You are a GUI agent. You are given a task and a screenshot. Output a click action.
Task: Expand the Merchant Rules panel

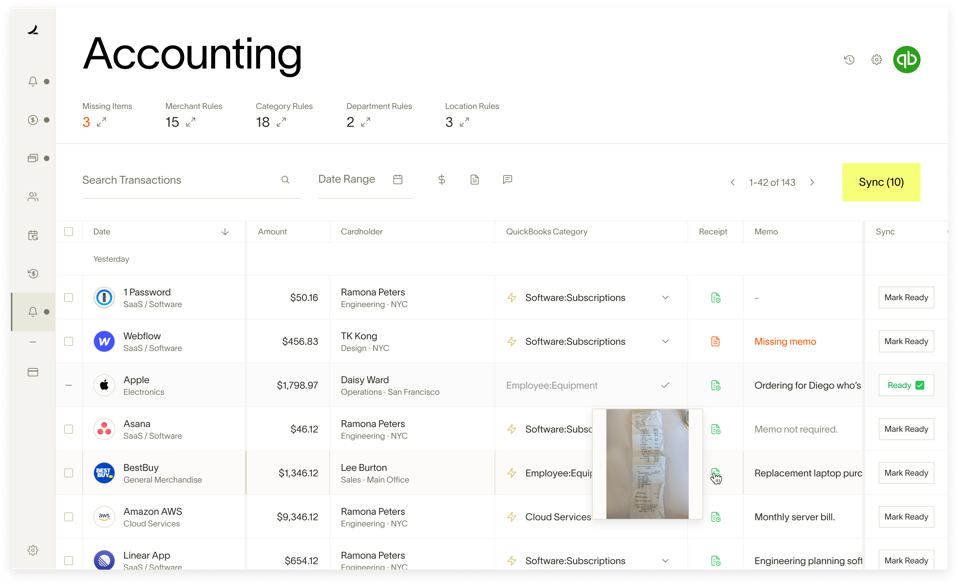(190, 122)
